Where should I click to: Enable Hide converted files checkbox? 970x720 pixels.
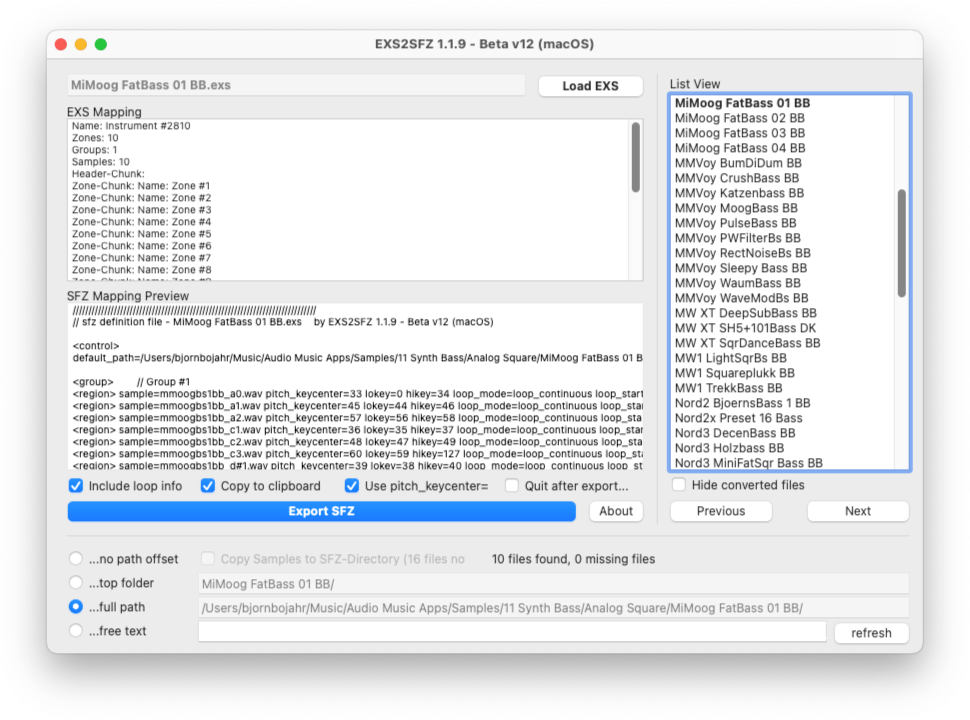coord(679,485)
